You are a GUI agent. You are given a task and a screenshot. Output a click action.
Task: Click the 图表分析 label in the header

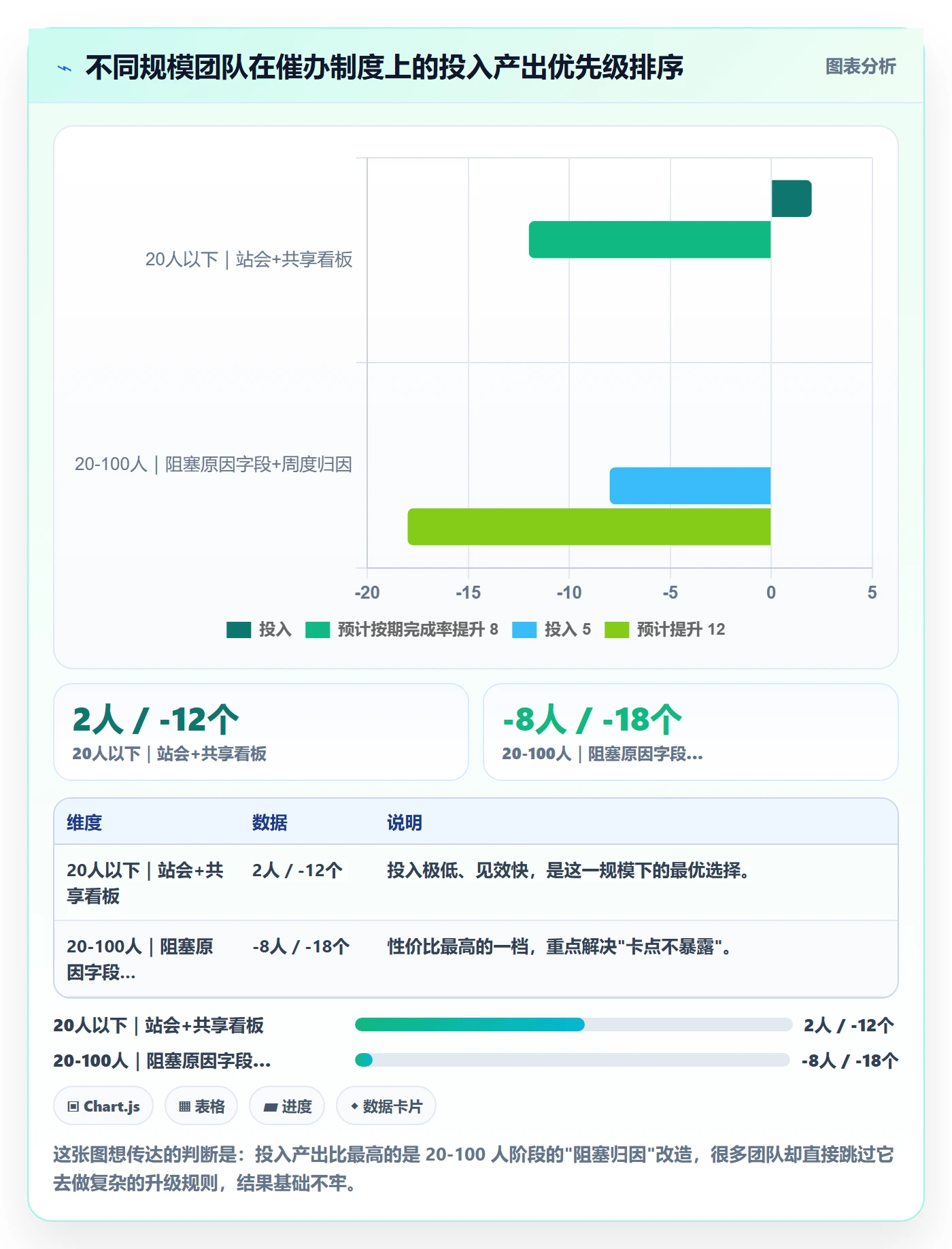coord(860,67)
